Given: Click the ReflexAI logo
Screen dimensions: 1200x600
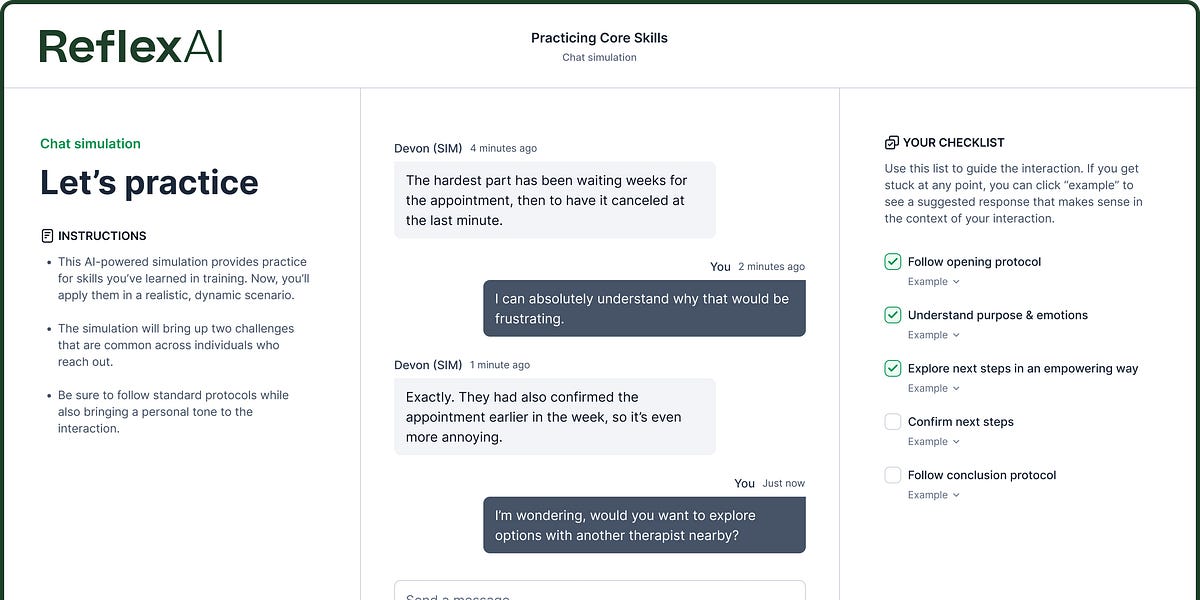Looking at the screenshot, I should pos(131,46).
